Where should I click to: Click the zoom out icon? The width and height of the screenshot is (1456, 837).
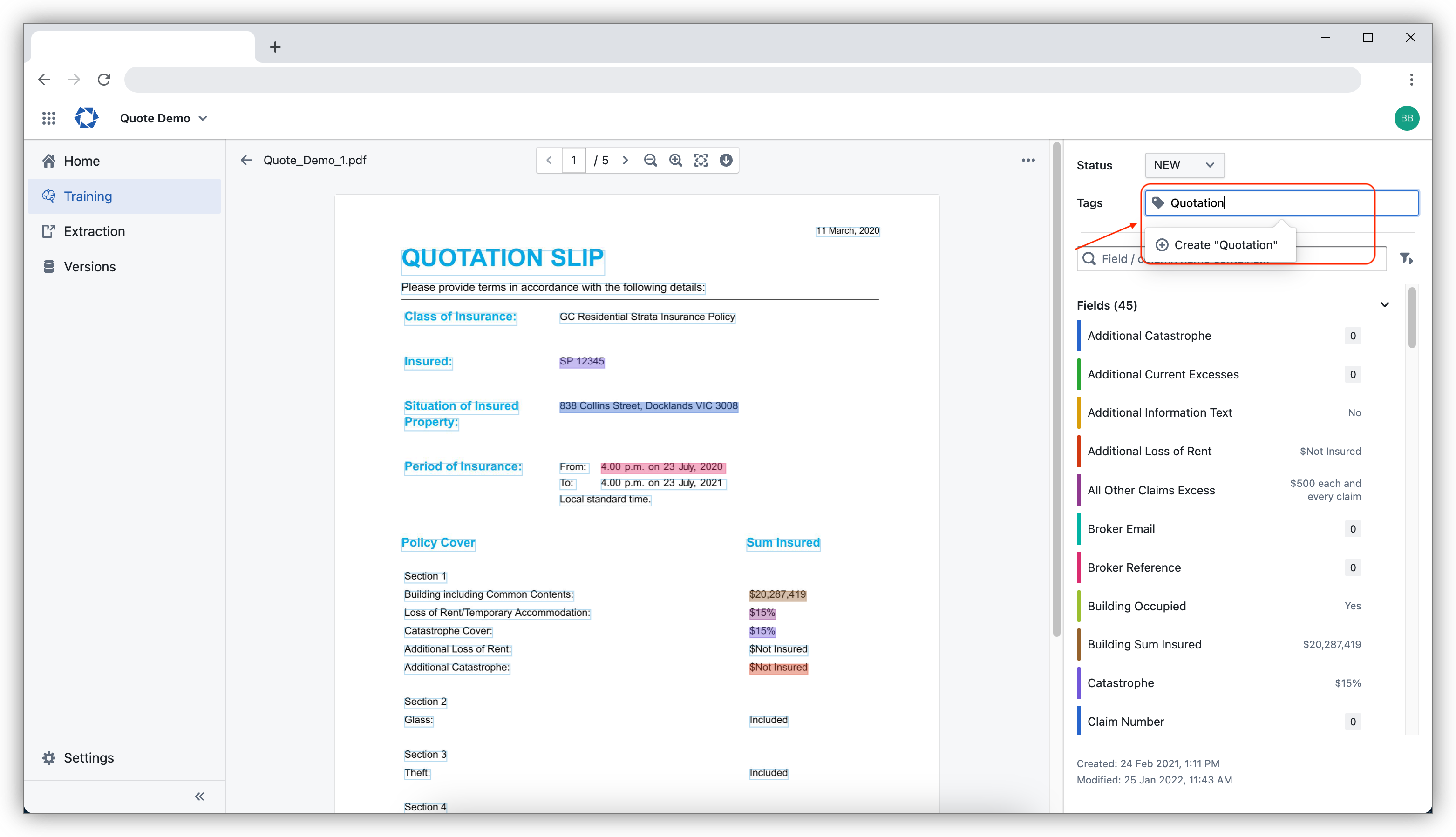click(652, 160)
